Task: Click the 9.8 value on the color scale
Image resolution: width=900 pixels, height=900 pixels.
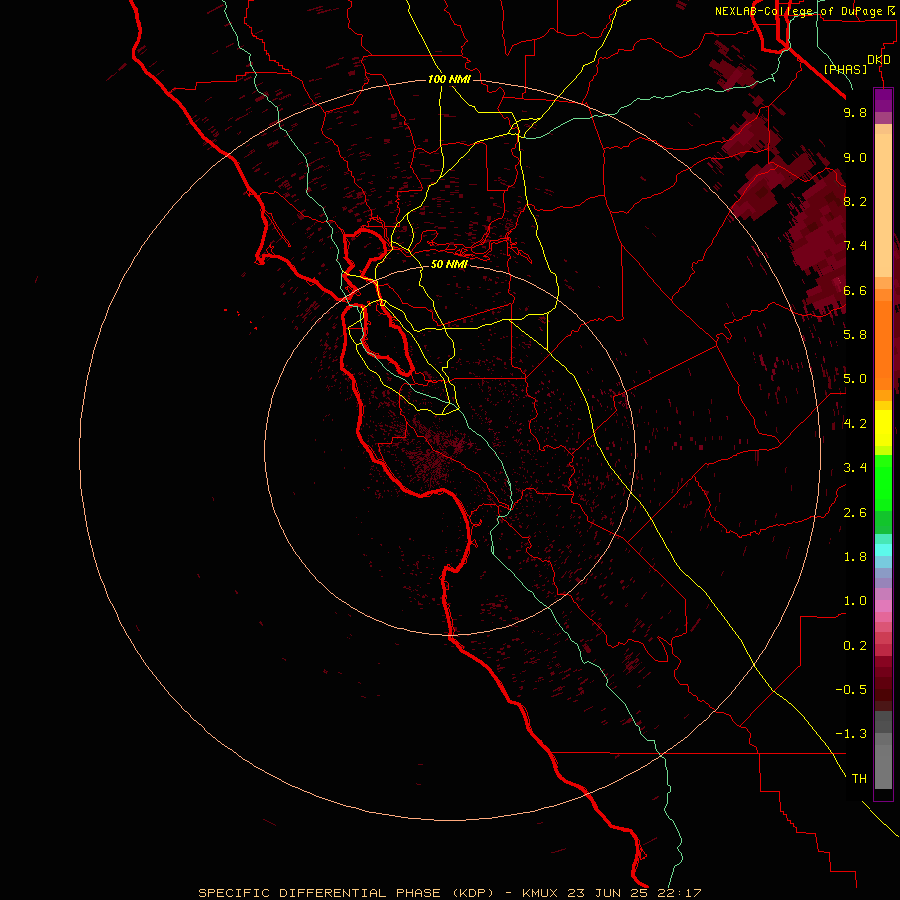Action: pyautogui.click(x=855, y=112)
